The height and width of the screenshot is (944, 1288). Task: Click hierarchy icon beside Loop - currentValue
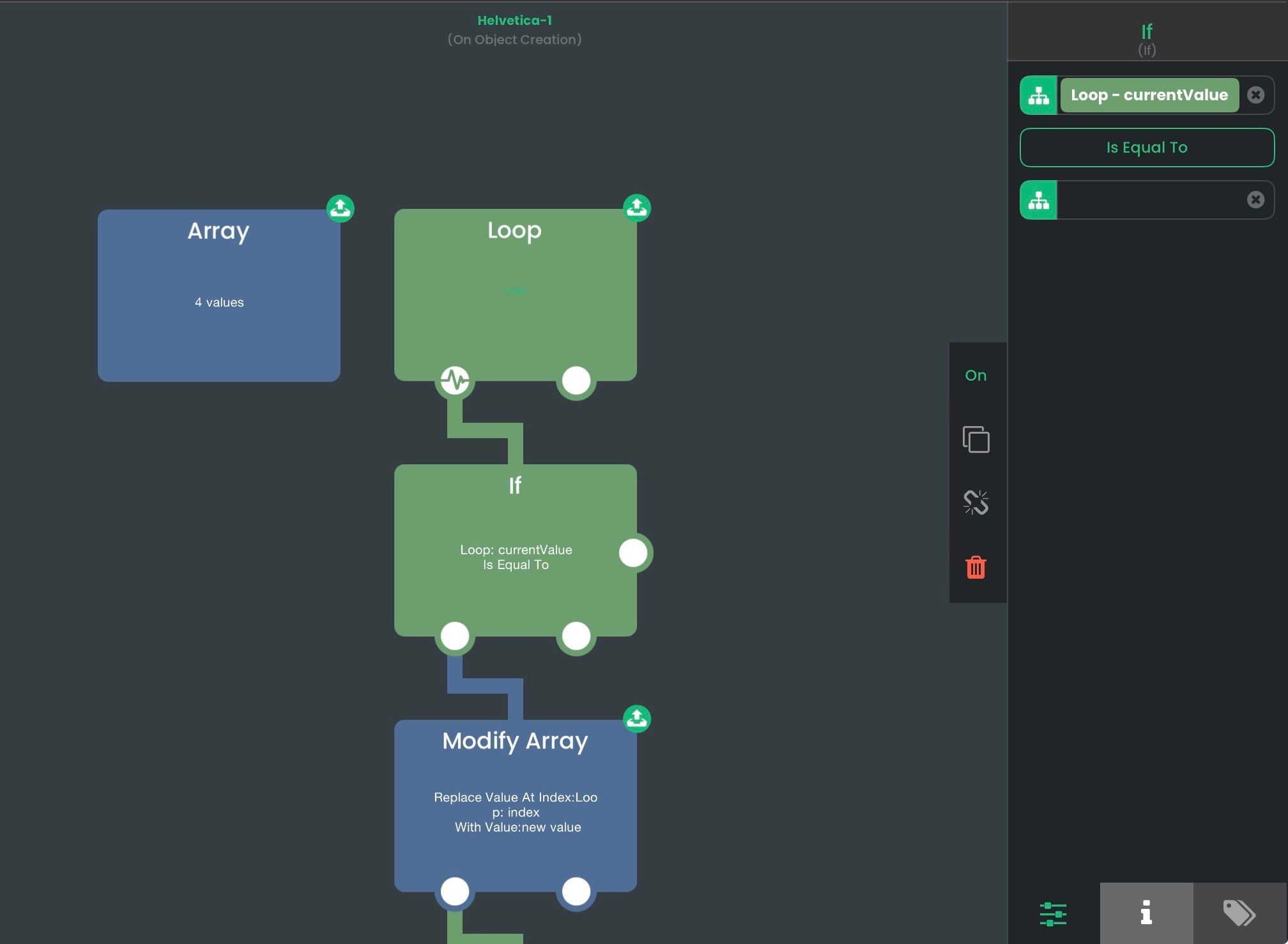1038,95
